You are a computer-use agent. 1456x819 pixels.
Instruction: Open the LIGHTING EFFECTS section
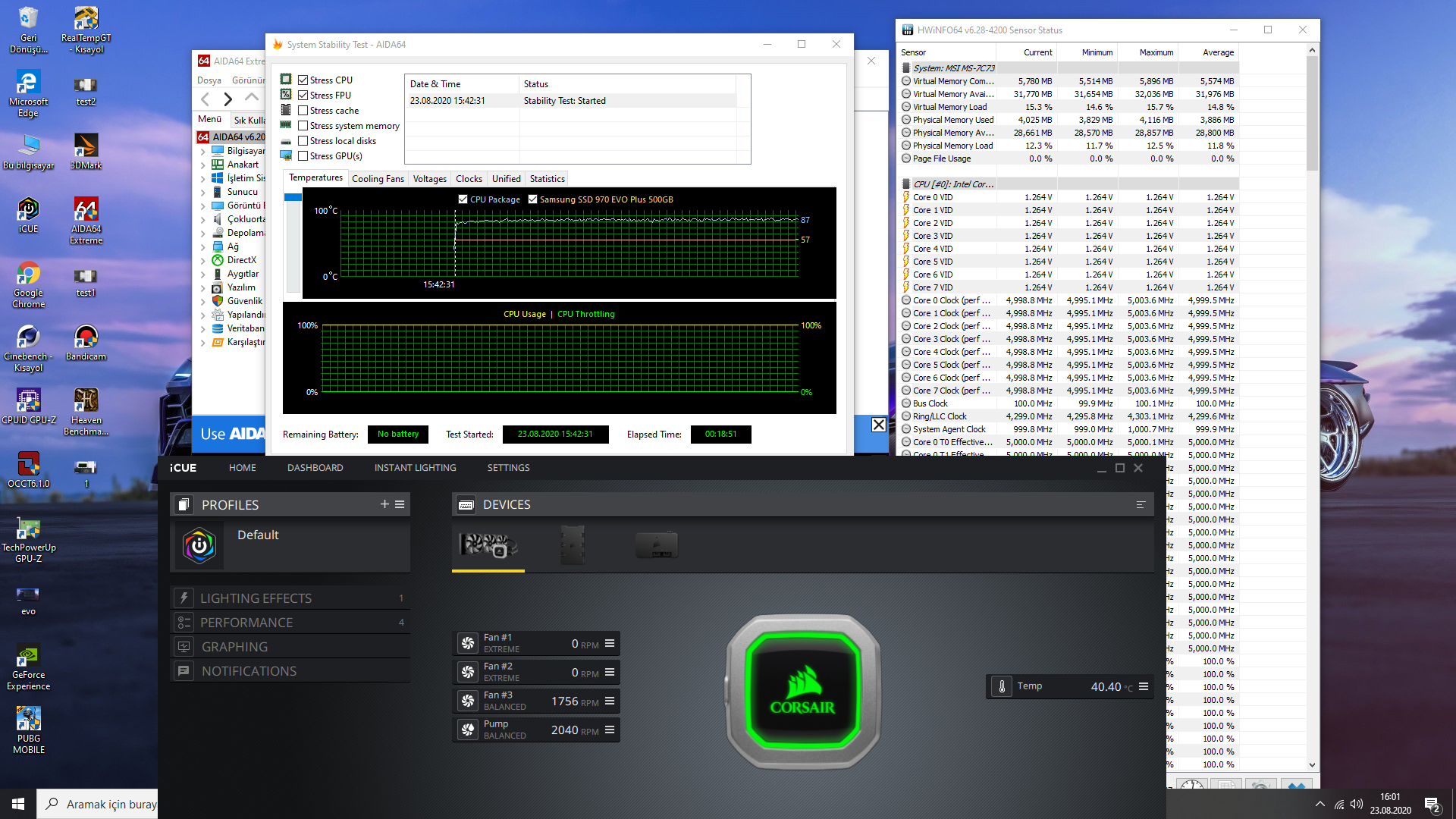click(x=290, y=598)
